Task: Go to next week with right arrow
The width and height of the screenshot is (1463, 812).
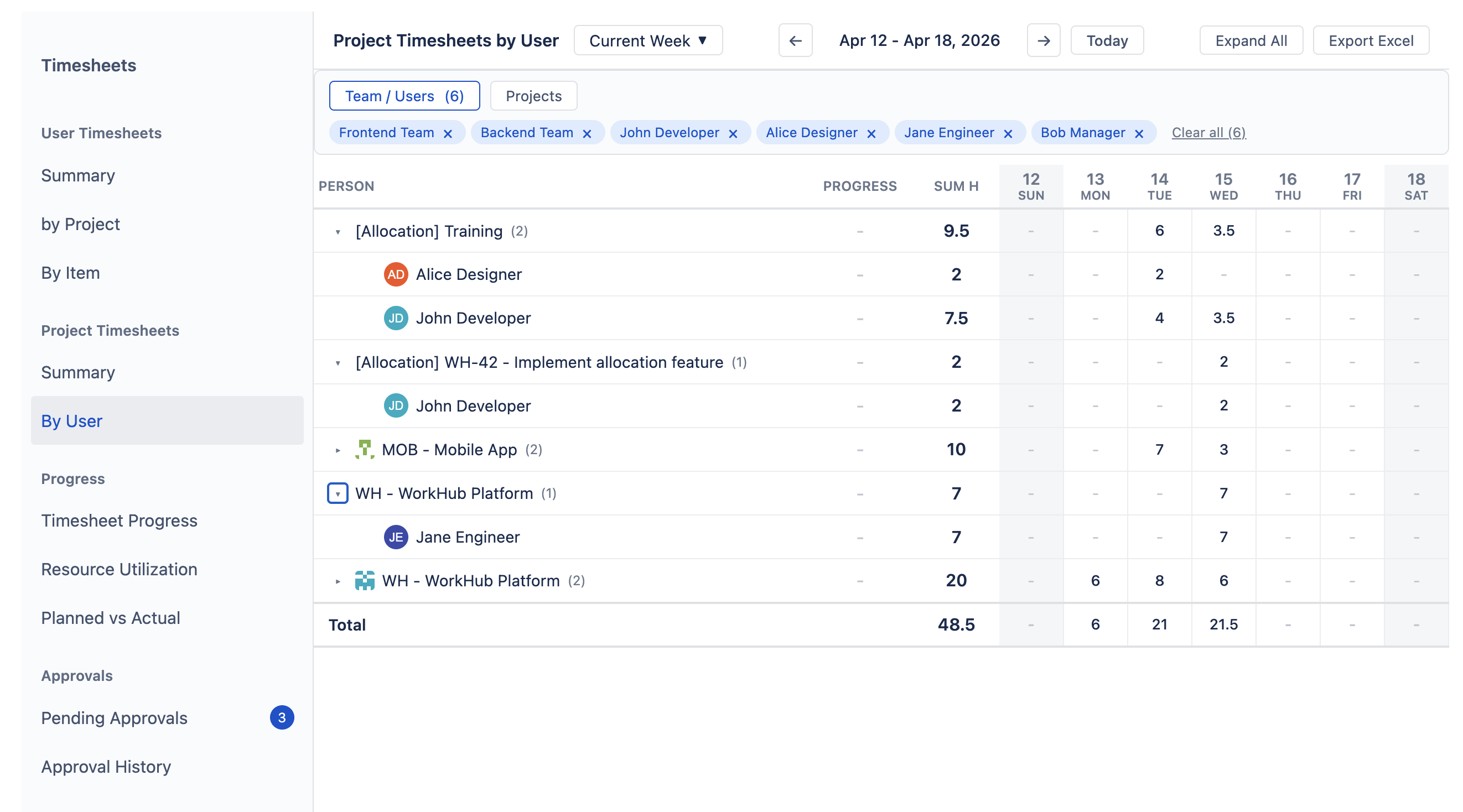Action: coord(1044,40)
